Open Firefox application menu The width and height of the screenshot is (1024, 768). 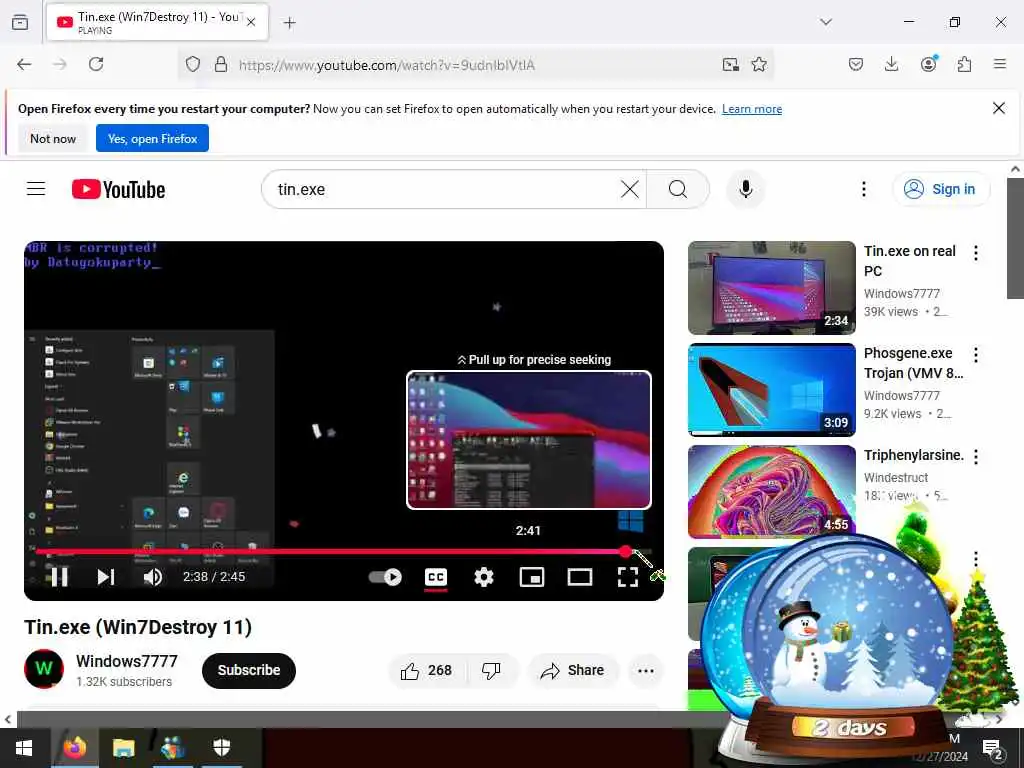click(1000, 64)
